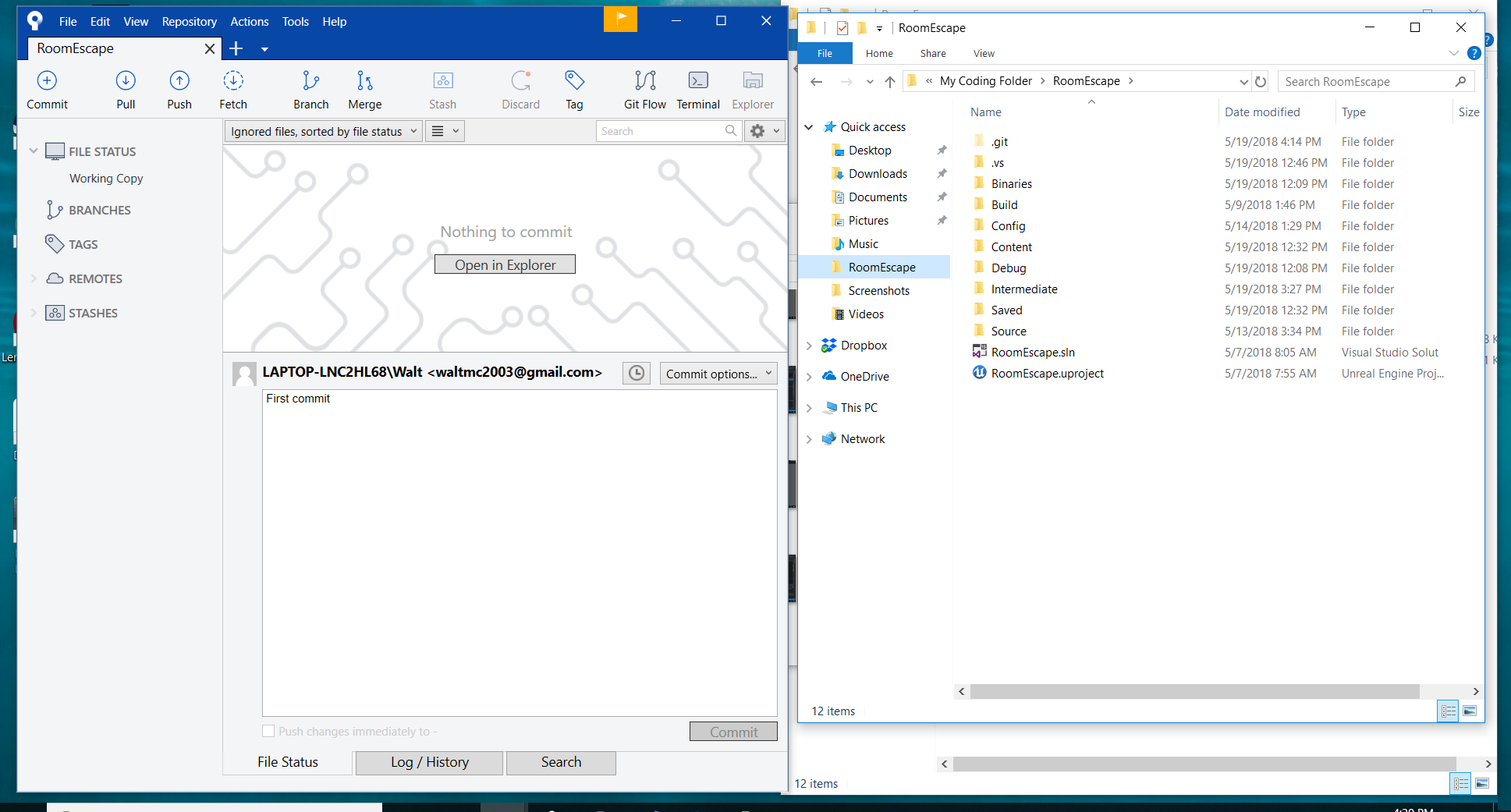Open the Share ribbon tab in File Explorer
The image size is (1511, 812).
(x=933, y=53)
